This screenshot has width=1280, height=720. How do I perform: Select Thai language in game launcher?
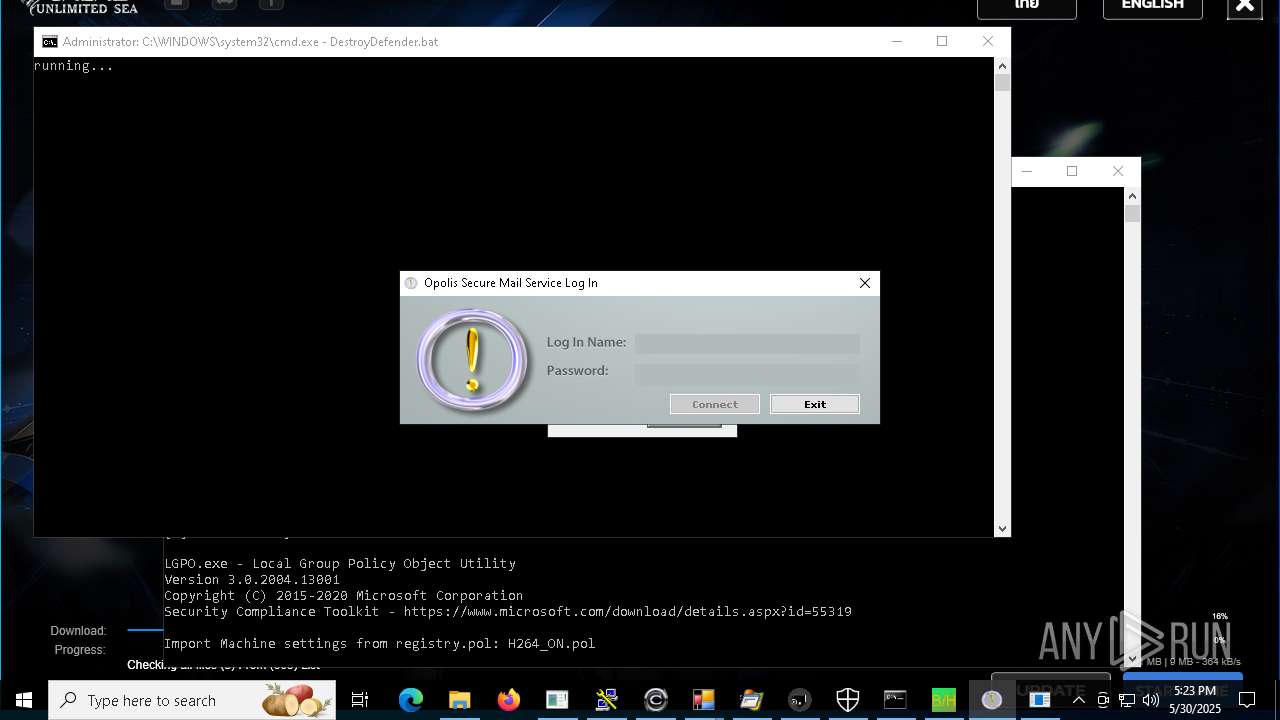click(1027, 6)
